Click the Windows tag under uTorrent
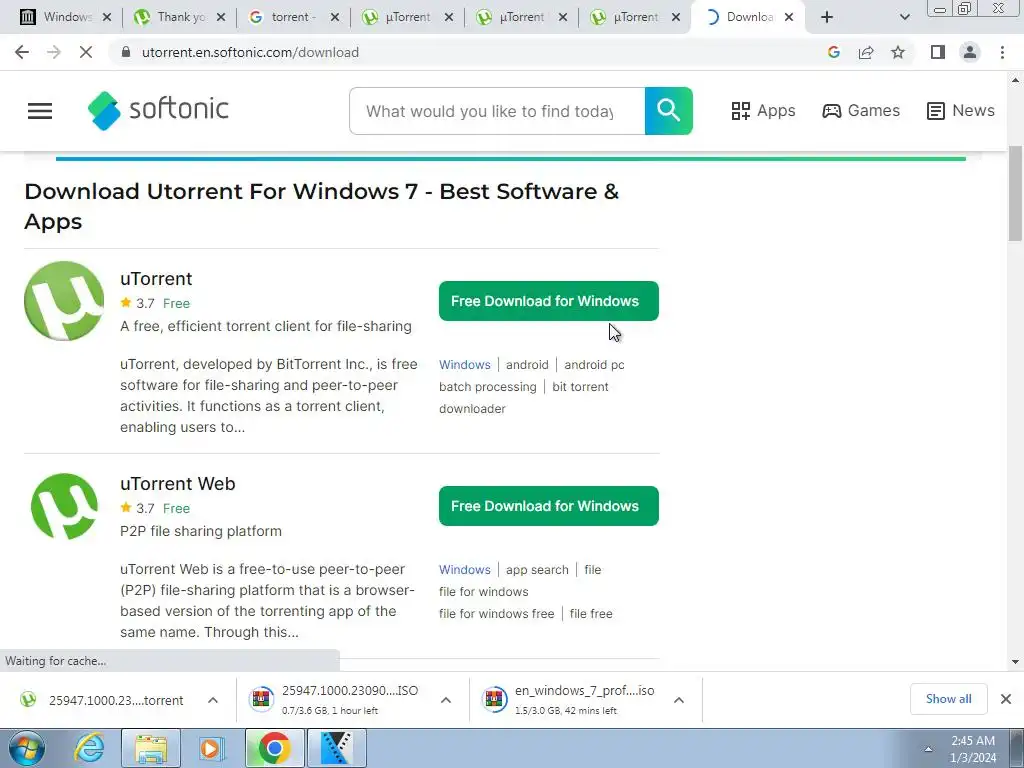Image resolution: width=1024 pixels, height=768 pixels. pyautogui.click(x=464, y=364)
